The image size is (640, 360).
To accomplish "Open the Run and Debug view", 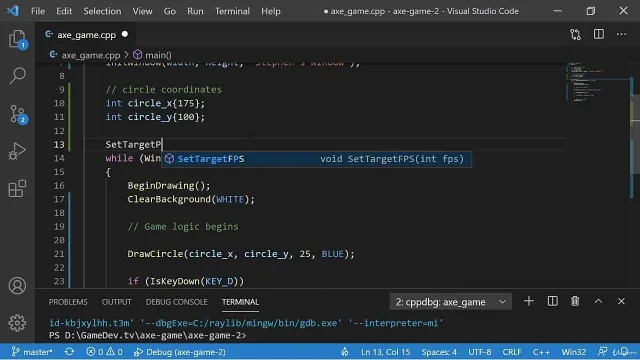I will point(17,151).
